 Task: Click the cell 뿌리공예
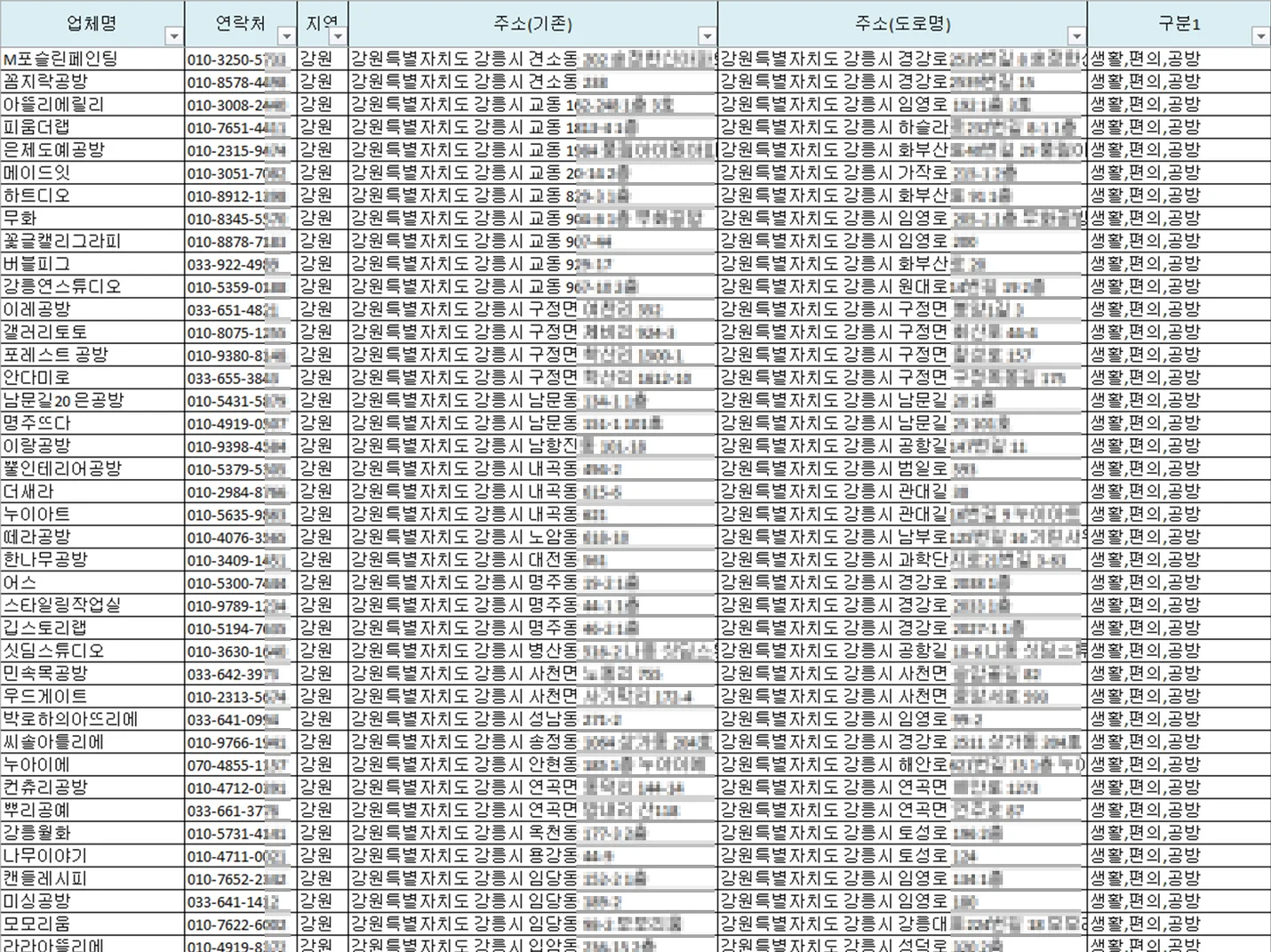point(92,810)
